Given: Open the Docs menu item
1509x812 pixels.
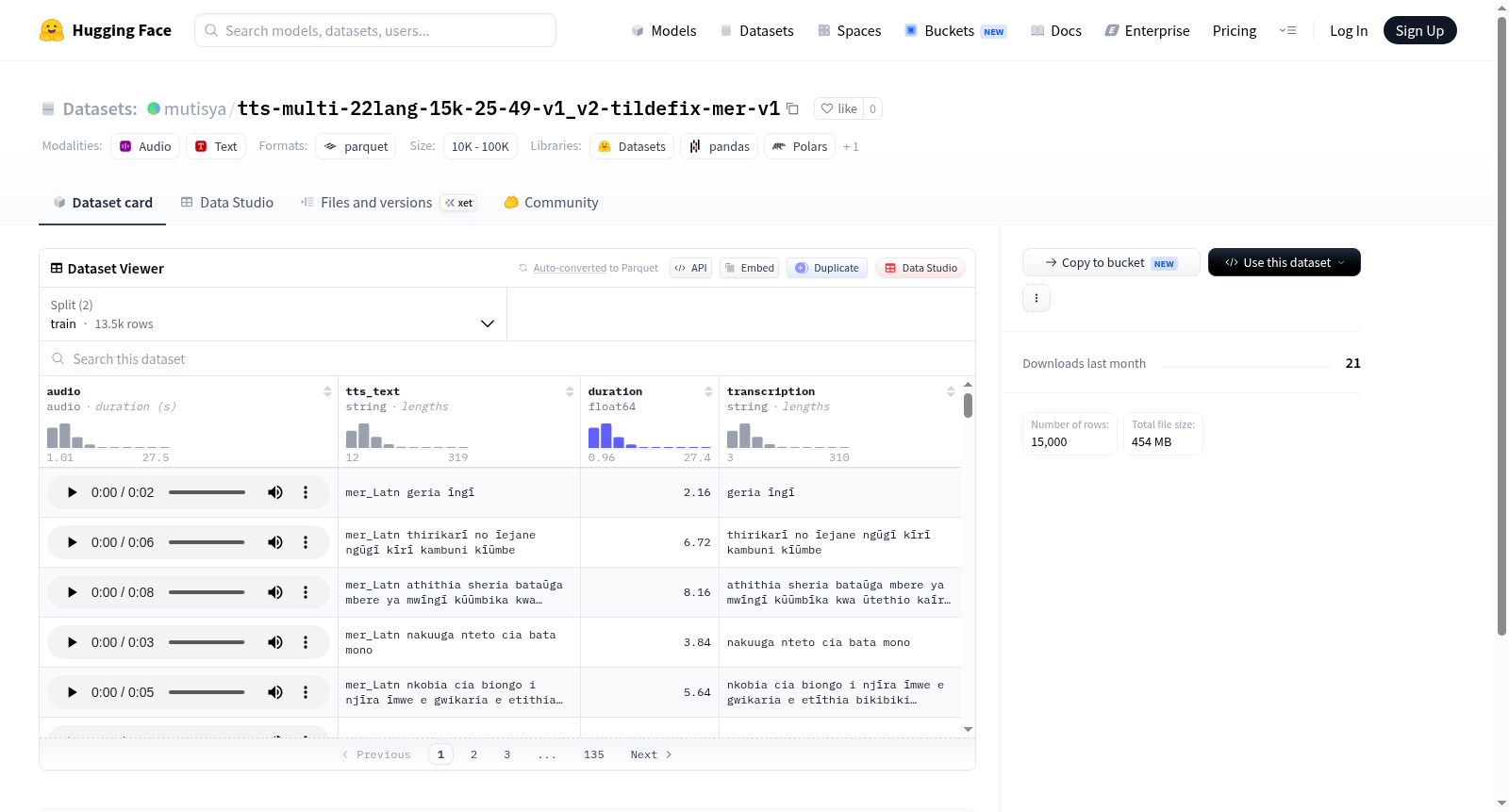Looking at the screenshot, I should [x=1055, y=30].
